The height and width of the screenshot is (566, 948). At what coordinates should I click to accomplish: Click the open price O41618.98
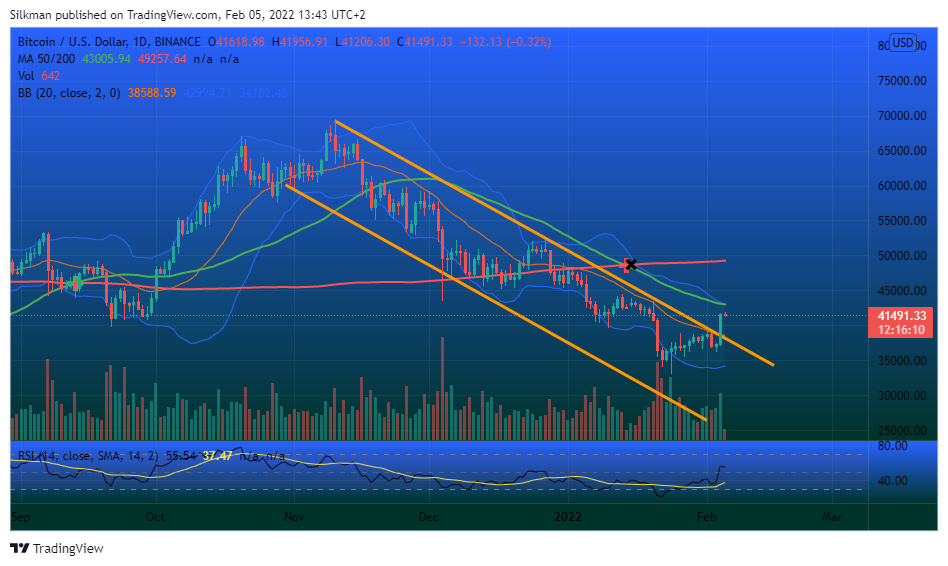236,42
